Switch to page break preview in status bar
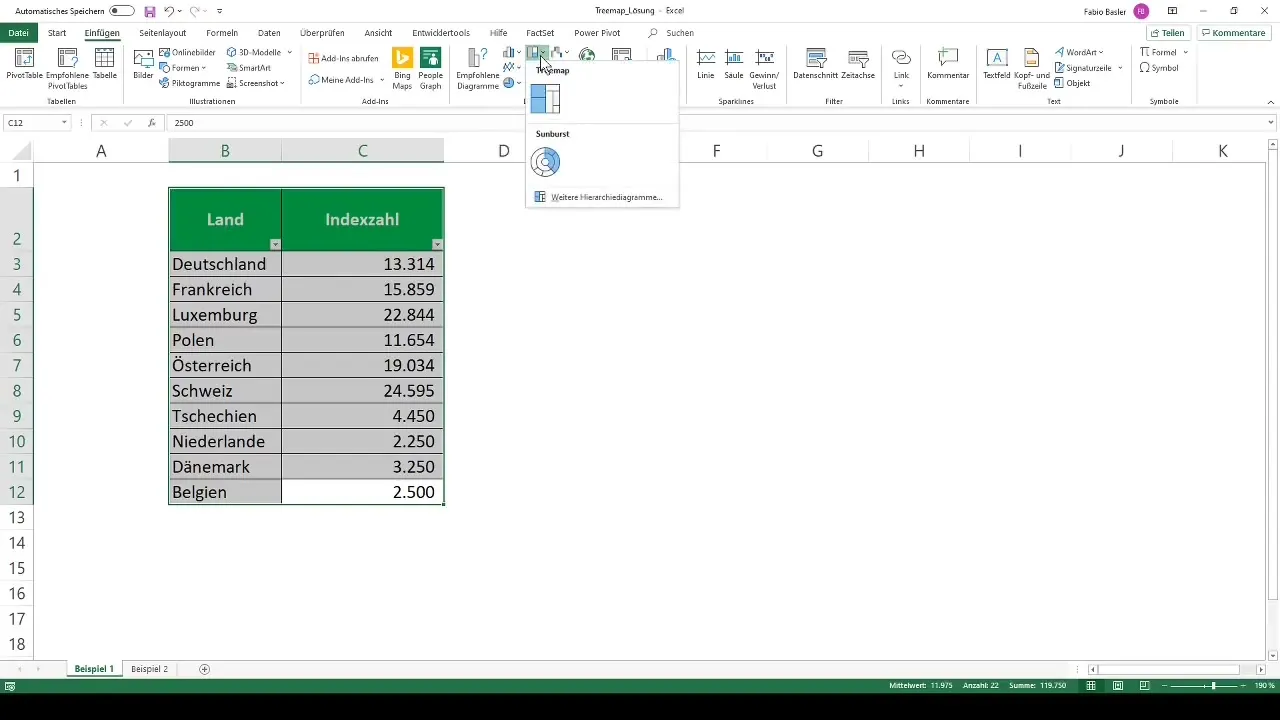 coord(1143,686)
